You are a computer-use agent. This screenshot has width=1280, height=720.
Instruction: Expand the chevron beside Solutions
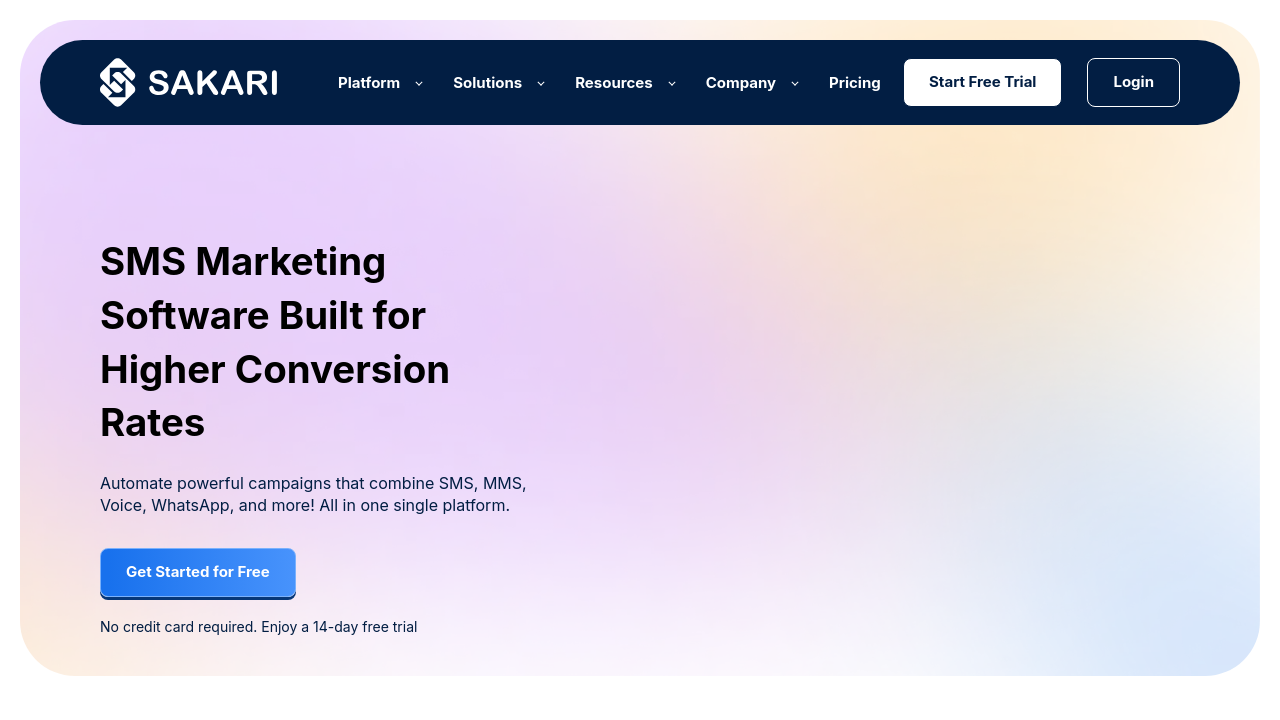(x=541, y=83)
